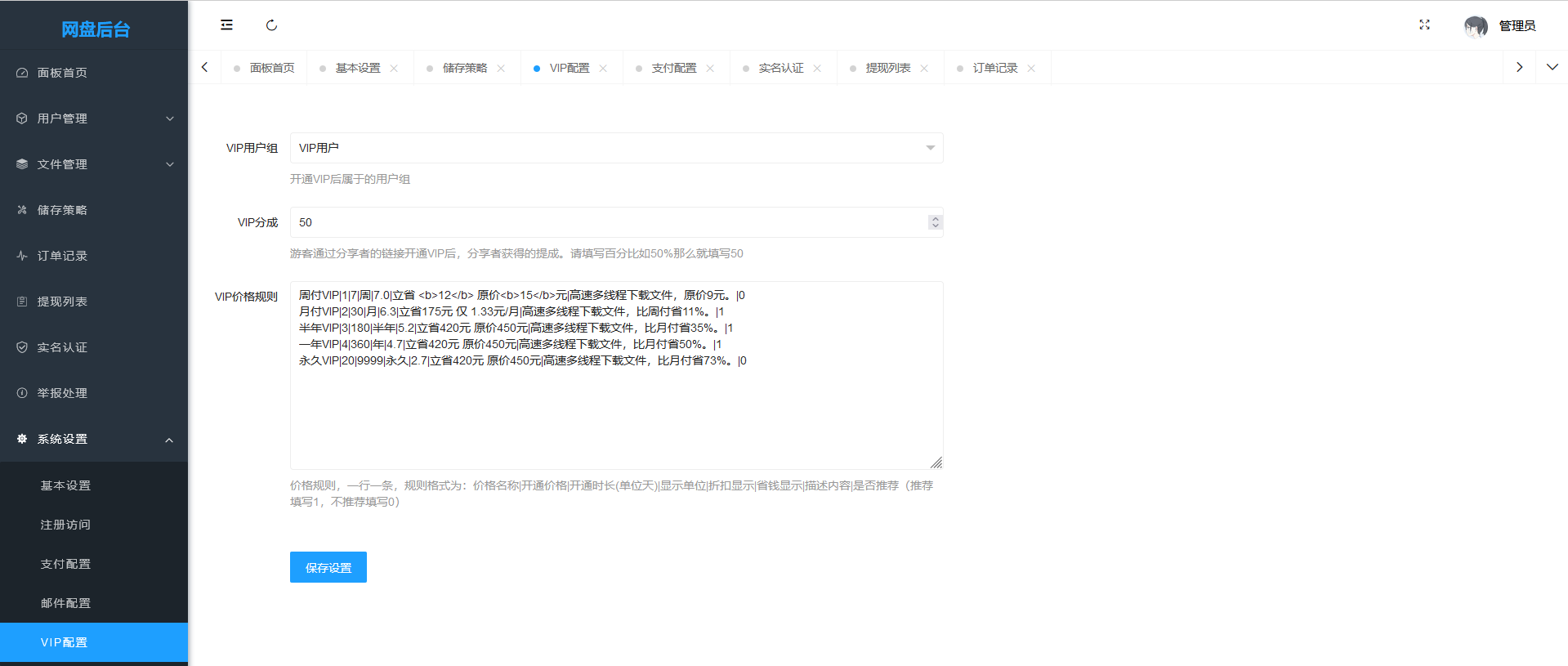Collapse the sidebar with the menu fold icon
The width and height of the screenshot is (1568, 666).
point(226,25)
